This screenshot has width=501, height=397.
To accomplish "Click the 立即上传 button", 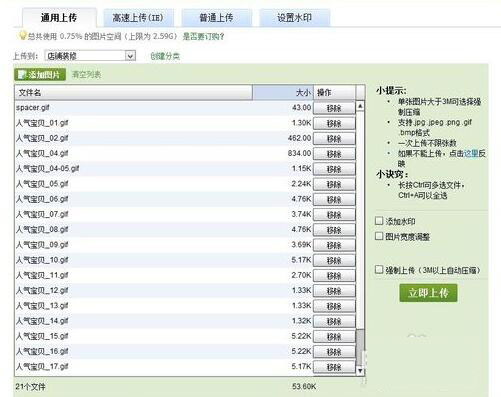I will [428, 293].
